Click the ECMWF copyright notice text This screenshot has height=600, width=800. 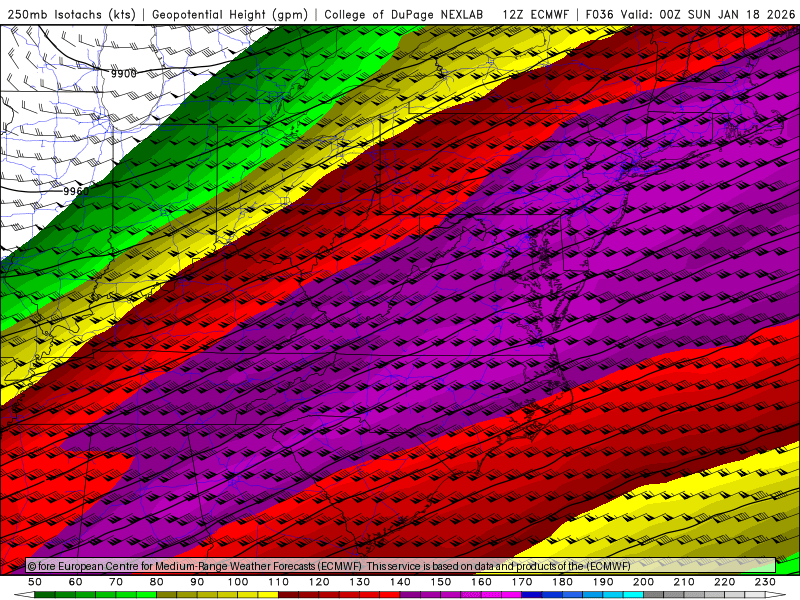(x=329, y=566)
